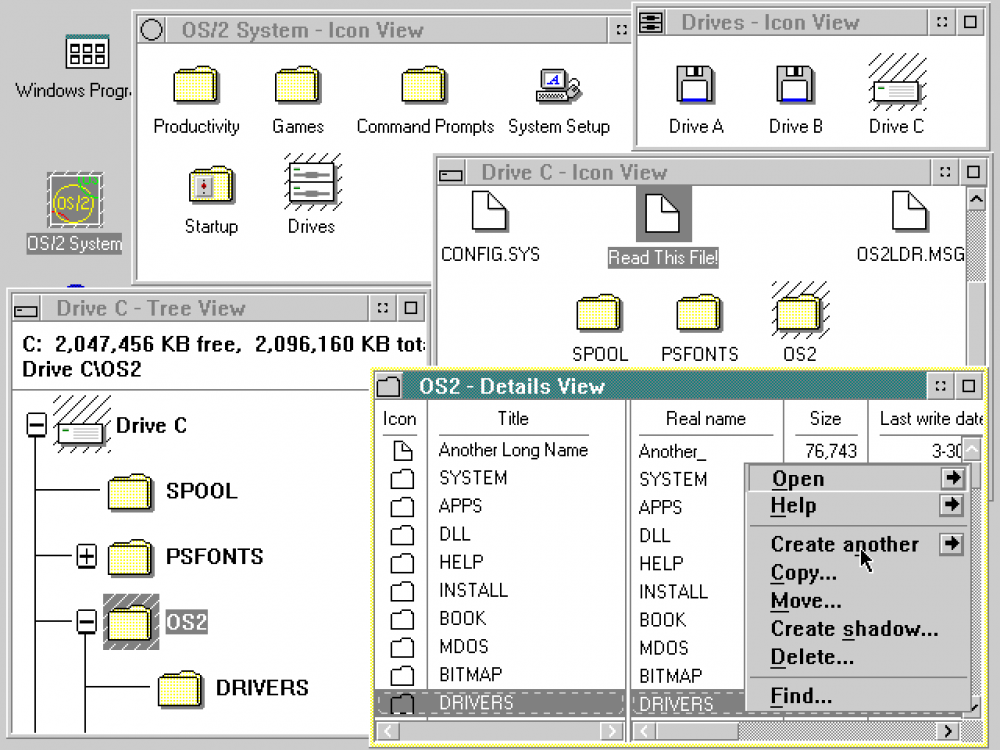This screenshot has width=1000, height=750.
Task: Click the Real name column header
Action: [705, 419]
